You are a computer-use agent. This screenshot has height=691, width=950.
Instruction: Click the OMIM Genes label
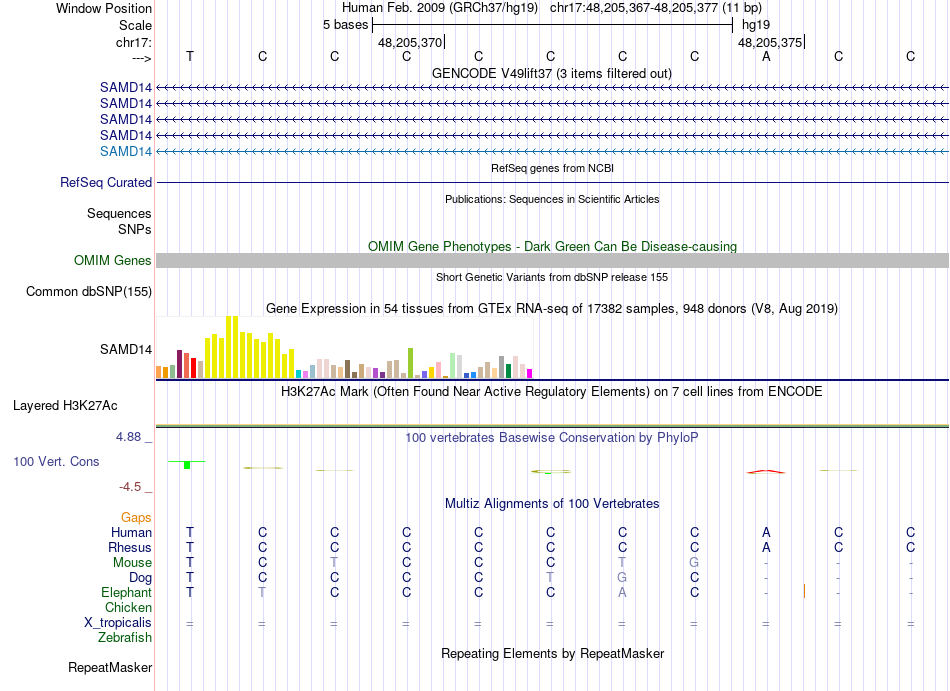coord(113,260)
